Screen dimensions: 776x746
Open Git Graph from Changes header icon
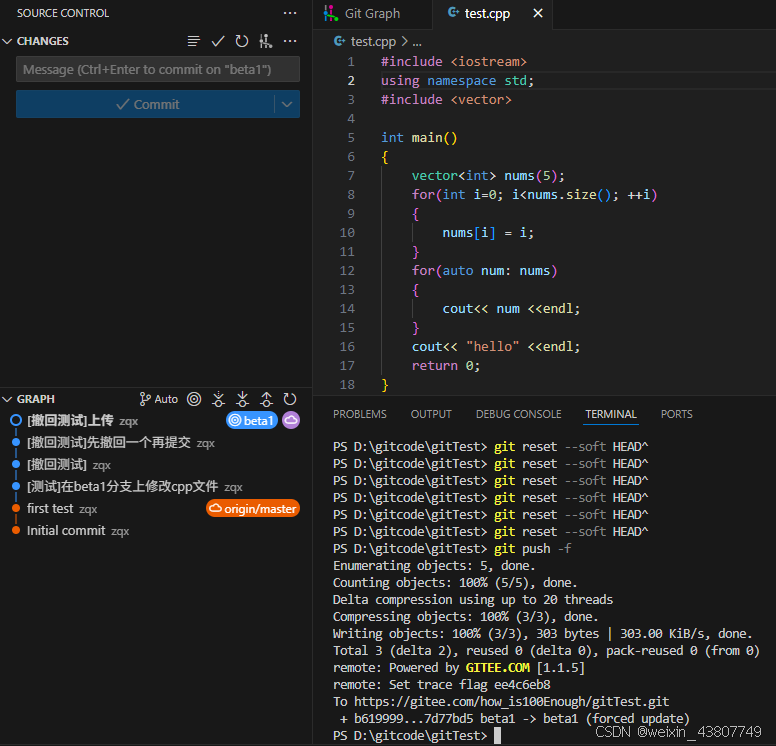pyautogui.click(x=266, y=41)
